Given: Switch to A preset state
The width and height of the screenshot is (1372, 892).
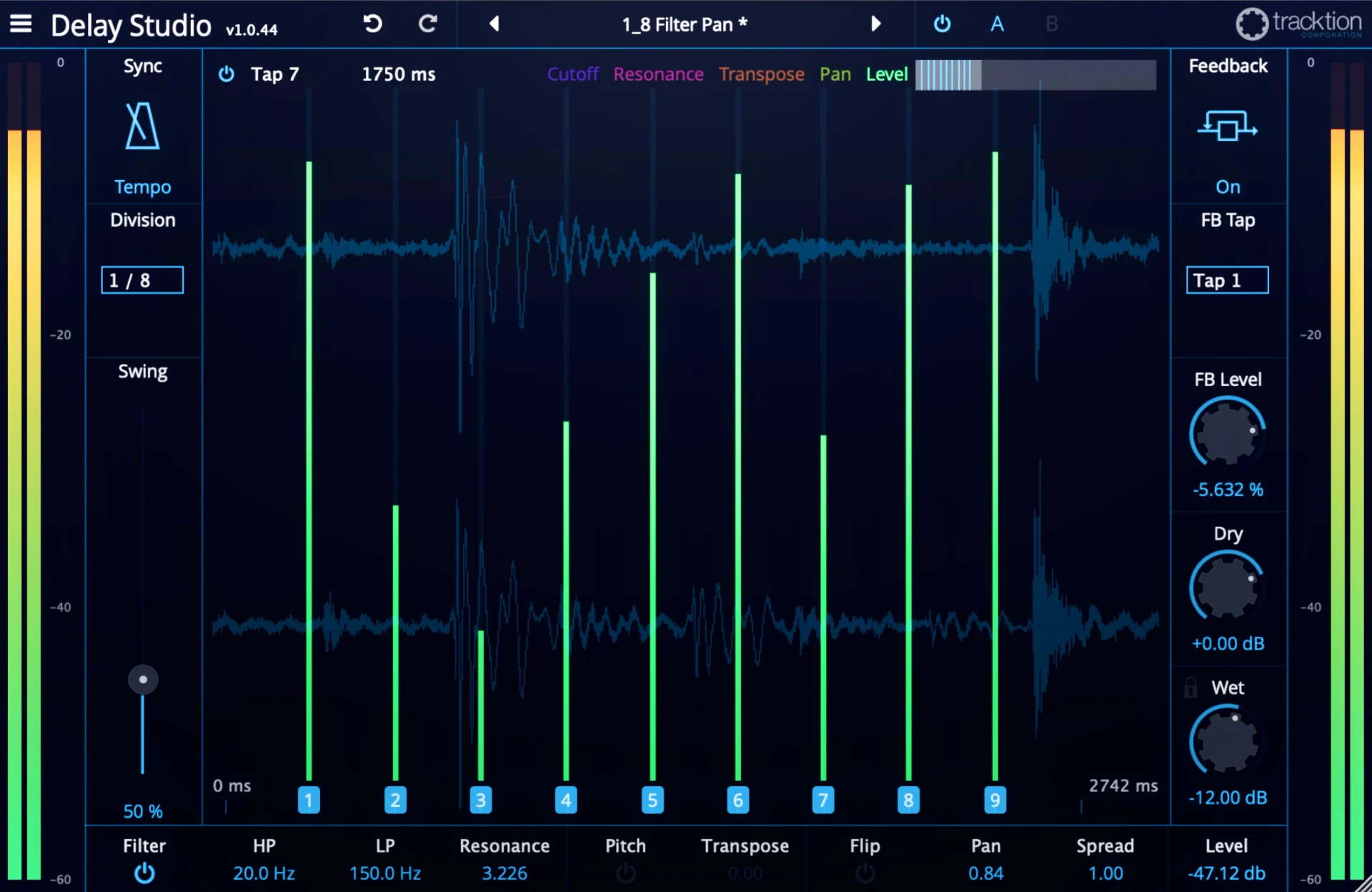Looking at the screenshot, I should (x=997, y=24).
